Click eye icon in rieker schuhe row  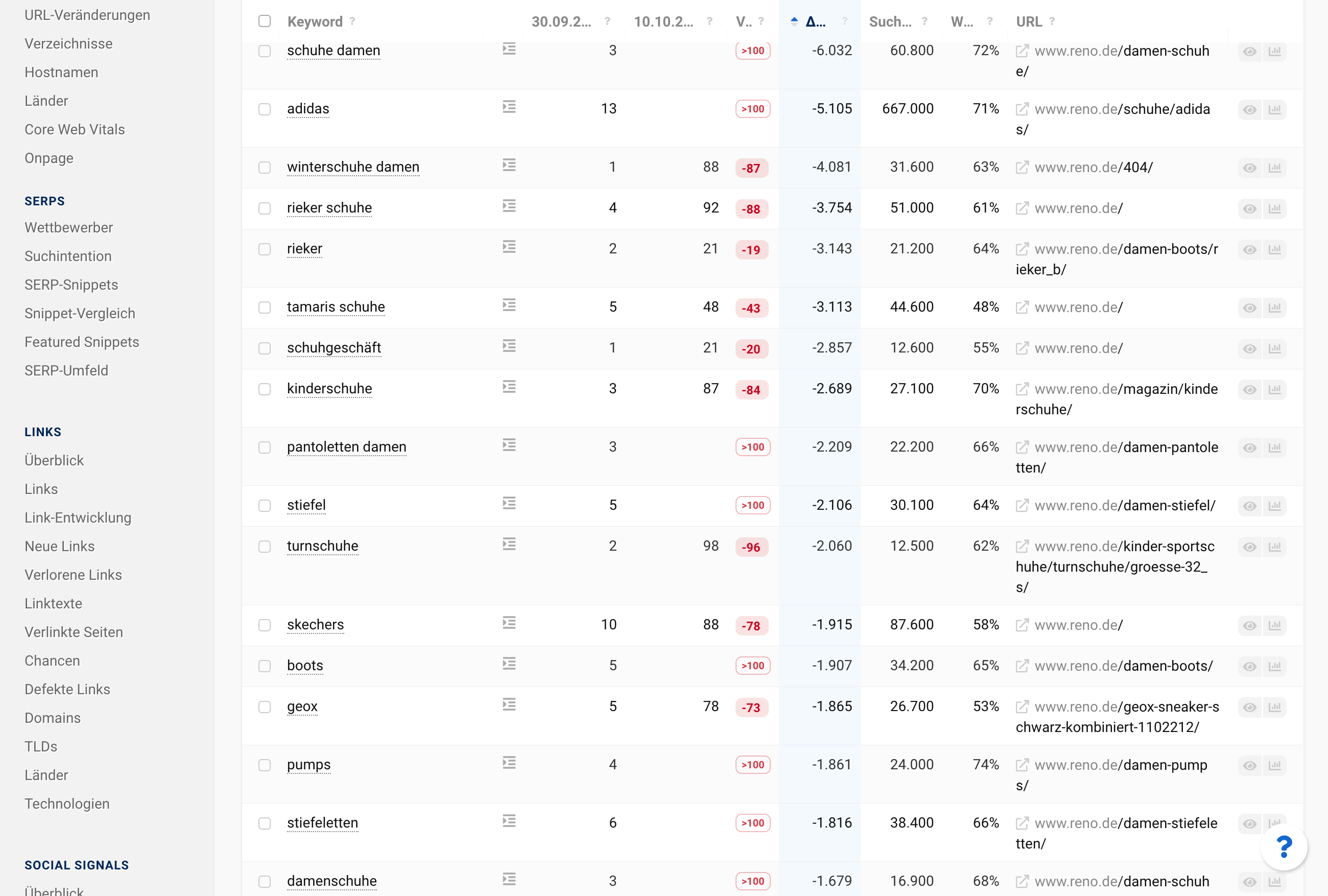coord(1249,208)
